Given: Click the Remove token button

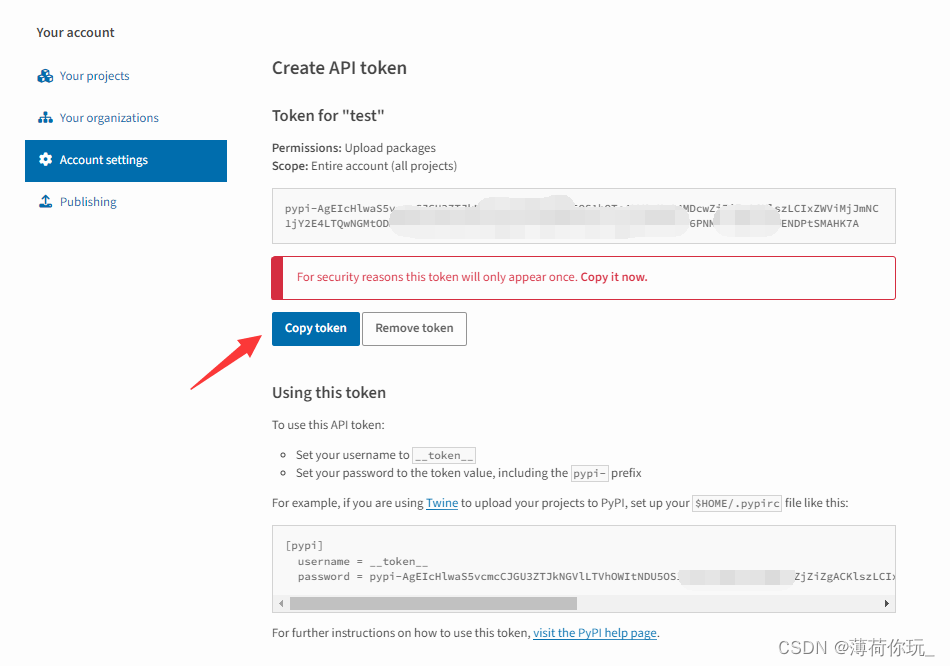Looking at the screenshot, I should pyautogui.click(x=414, y=328).
